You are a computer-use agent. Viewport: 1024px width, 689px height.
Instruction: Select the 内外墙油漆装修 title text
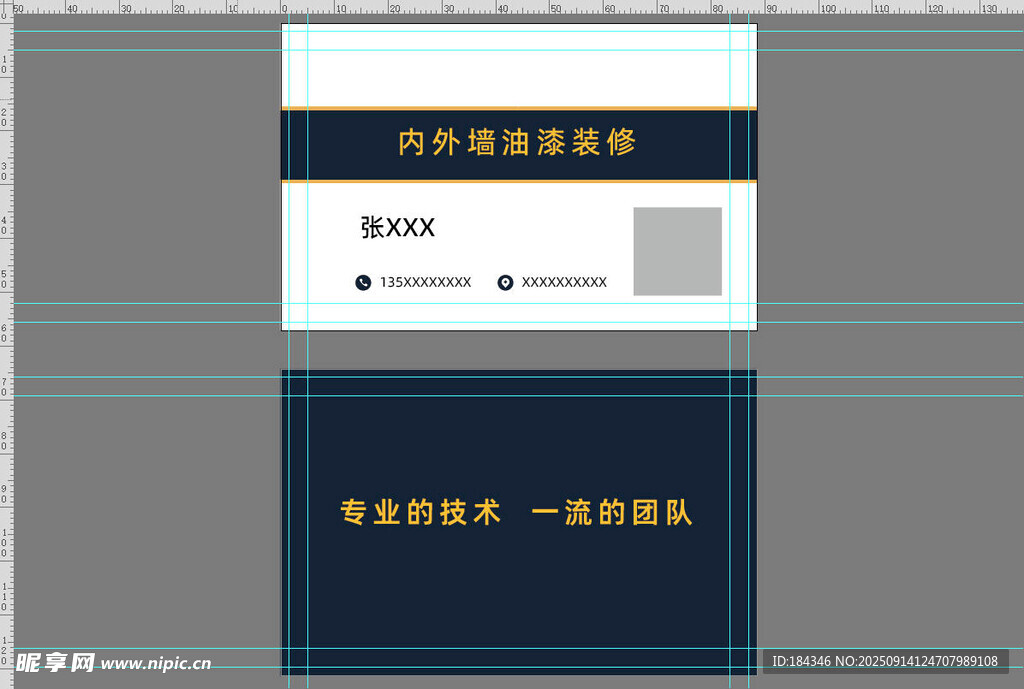coord(517,143)
